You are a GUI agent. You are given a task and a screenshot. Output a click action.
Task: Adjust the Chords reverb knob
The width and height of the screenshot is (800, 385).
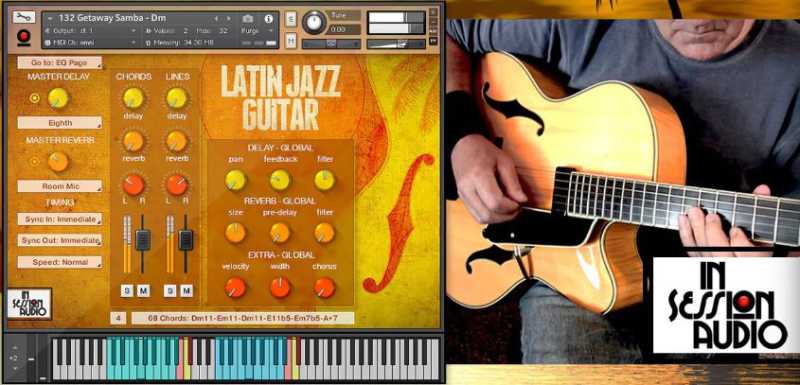pos(133,141)
